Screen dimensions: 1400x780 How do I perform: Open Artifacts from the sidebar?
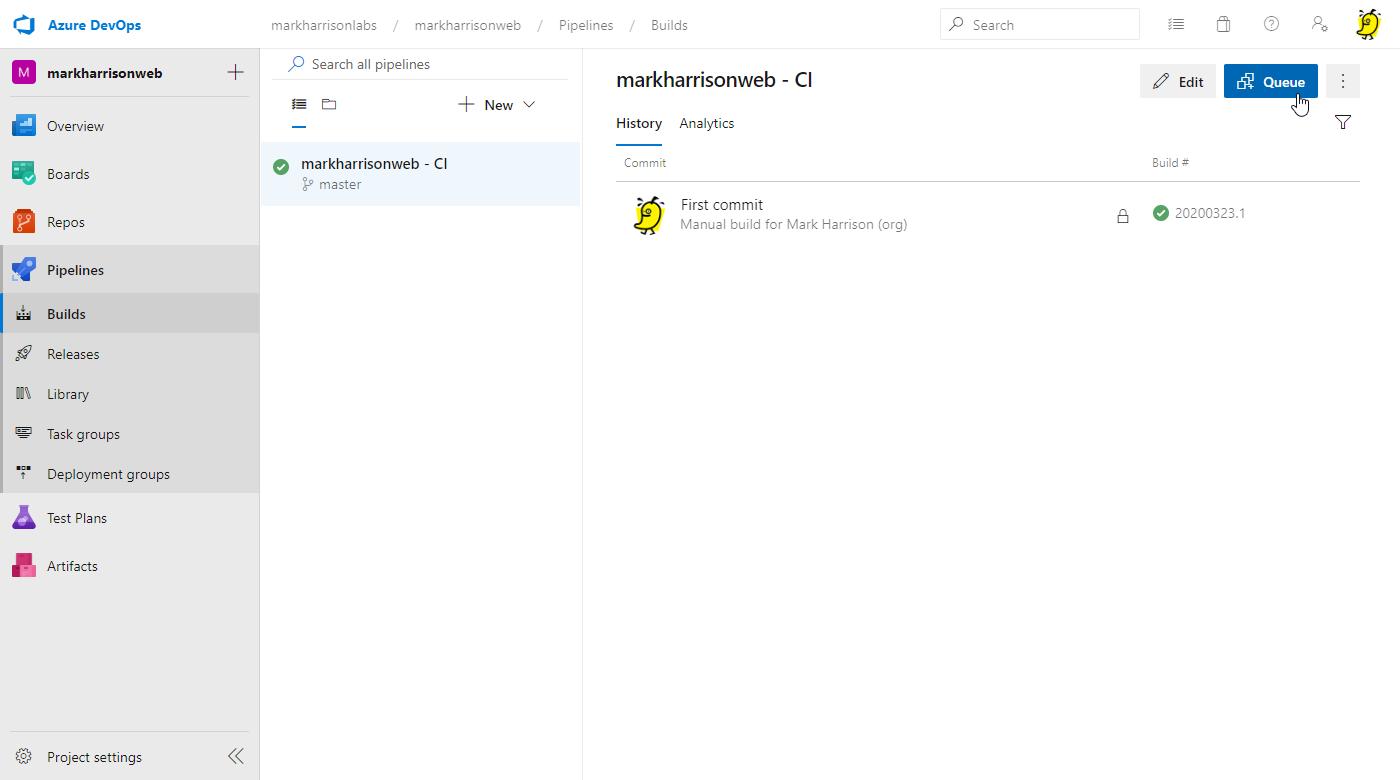pyautogui.click(x=72, y=566)
